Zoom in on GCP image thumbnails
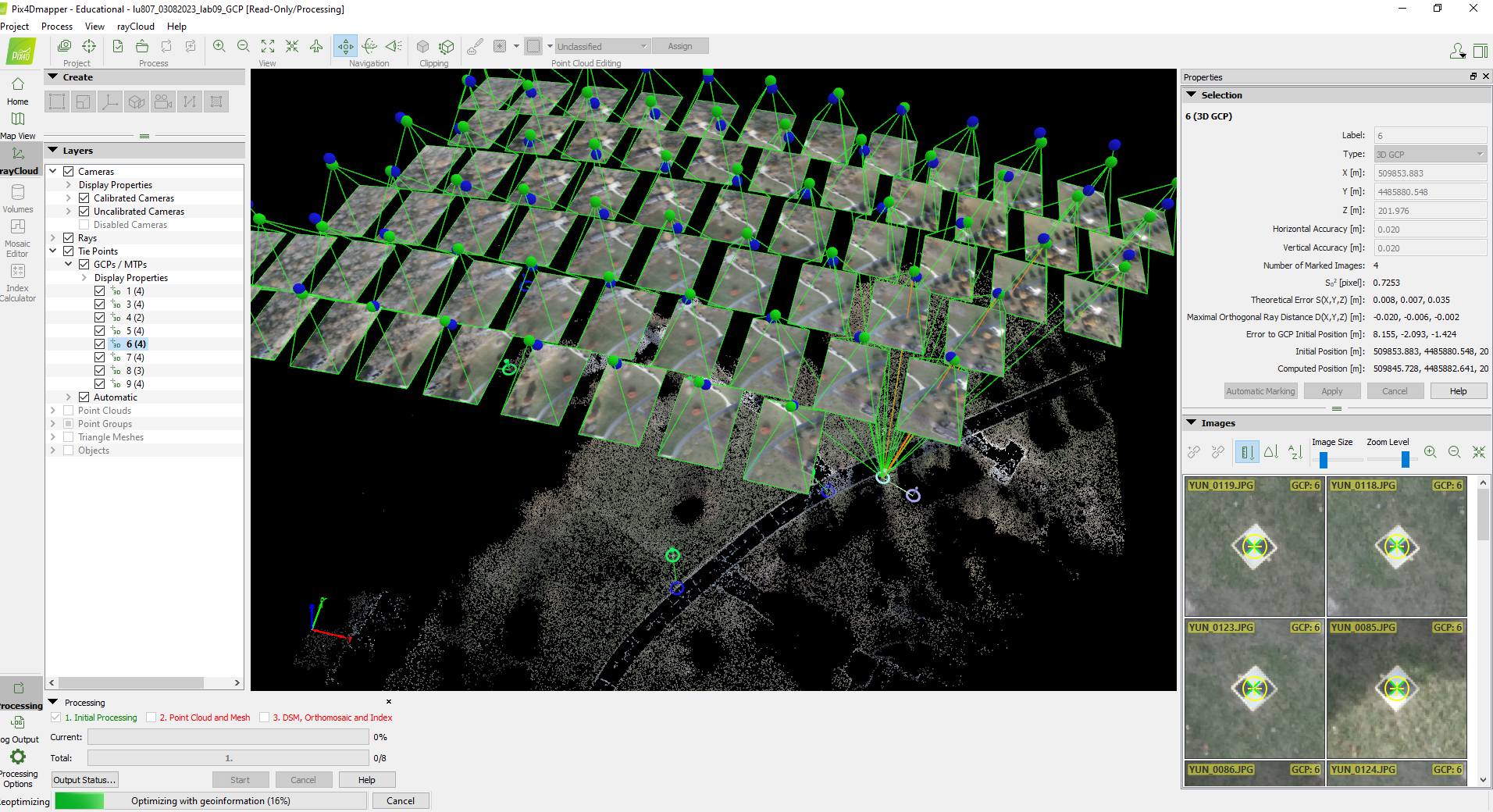Image resolution: width=1493 pixels, height=812 pixels. click(1431, 452)
